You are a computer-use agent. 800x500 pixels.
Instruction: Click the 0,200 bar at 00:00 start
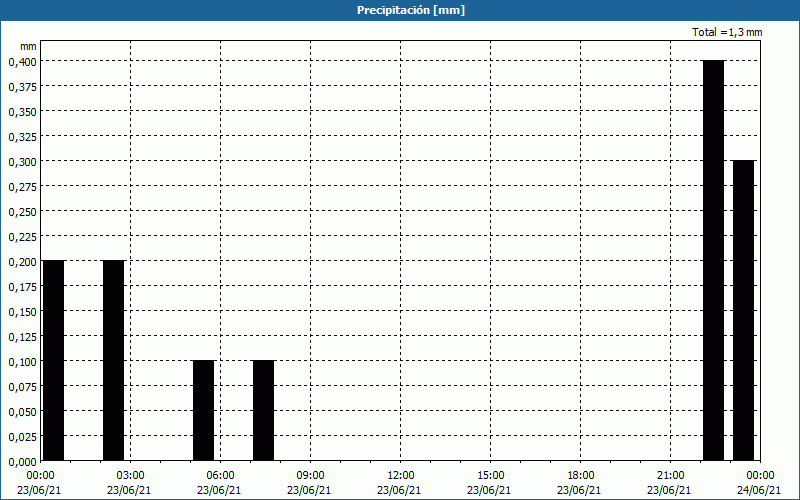pos(54,360)
